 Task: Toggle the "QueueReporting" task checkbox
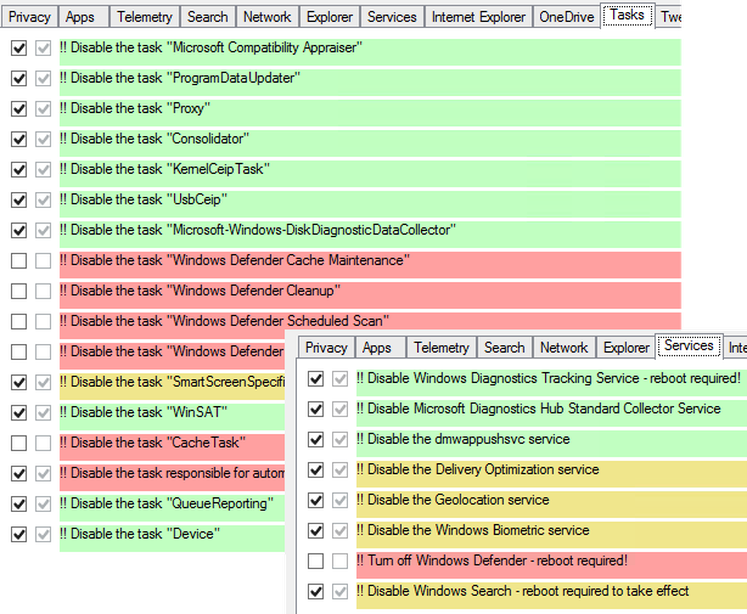click(19, 504)
